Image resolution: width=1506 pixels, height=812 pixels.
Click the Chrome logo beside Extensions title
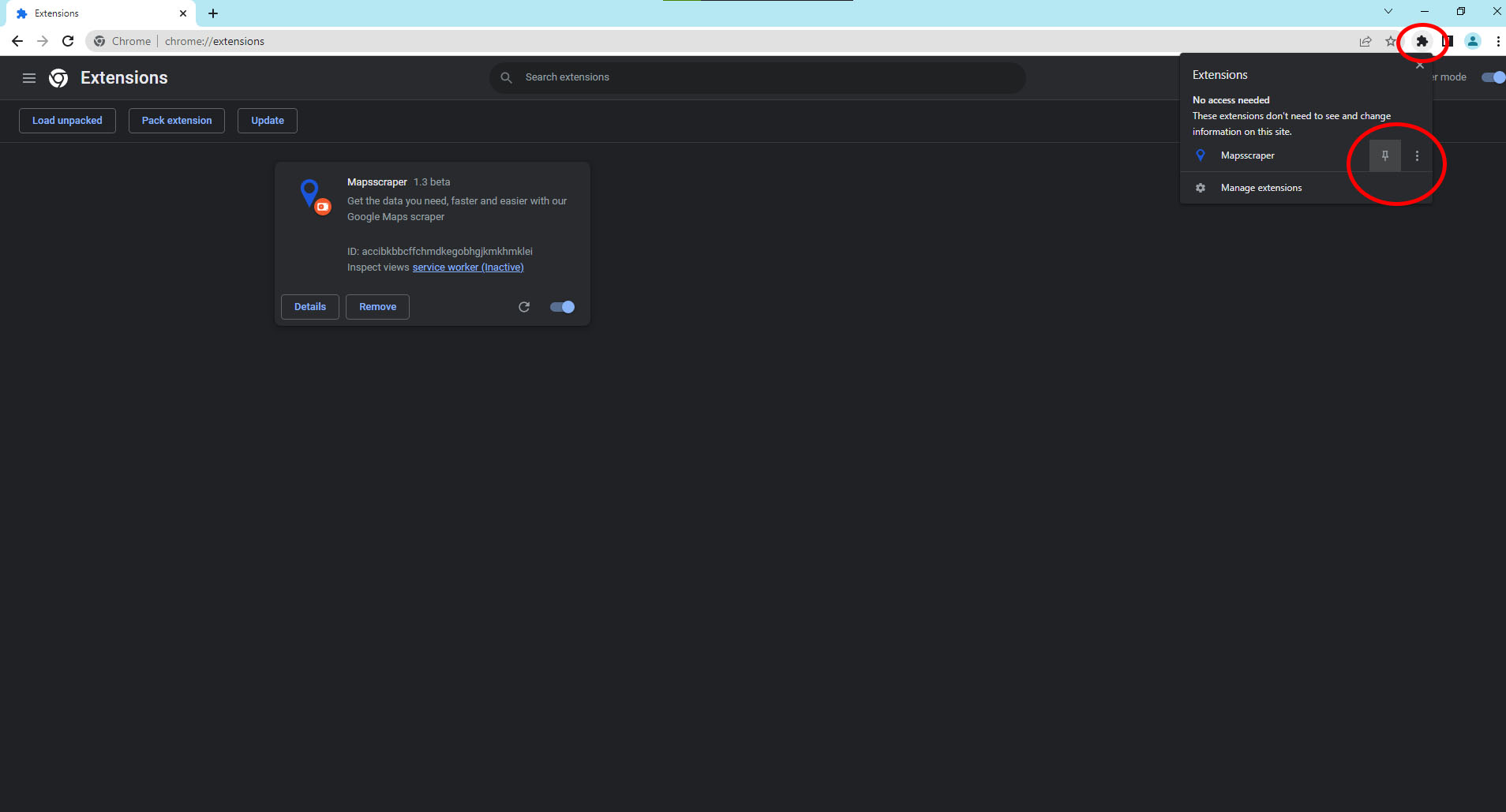[x=58, y=78]
